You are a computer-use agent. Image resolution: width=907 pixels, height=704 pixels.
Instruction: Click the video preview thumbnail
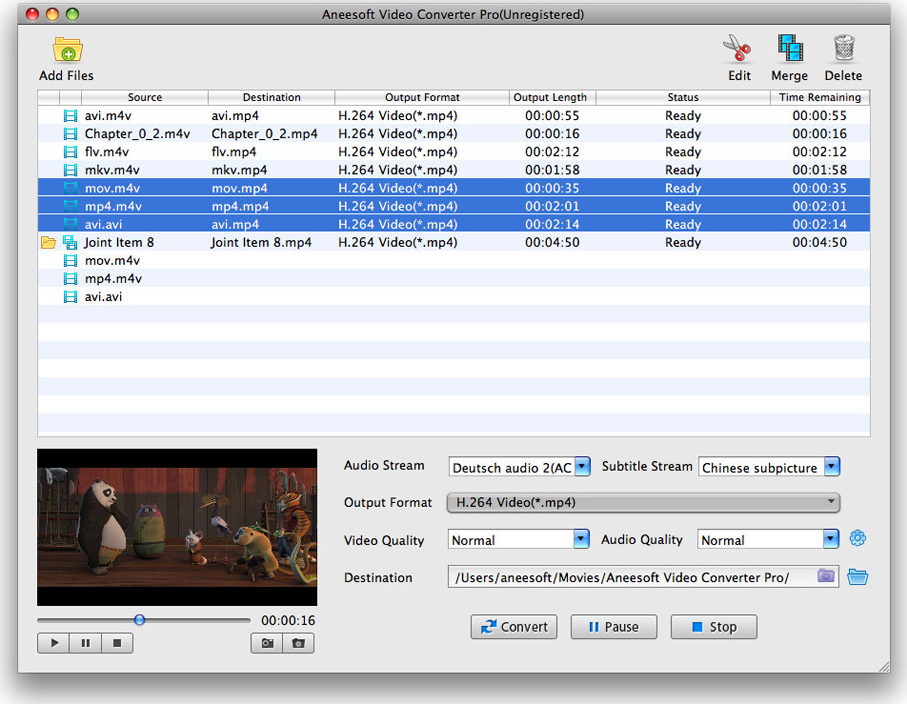(x=177, y=527)
